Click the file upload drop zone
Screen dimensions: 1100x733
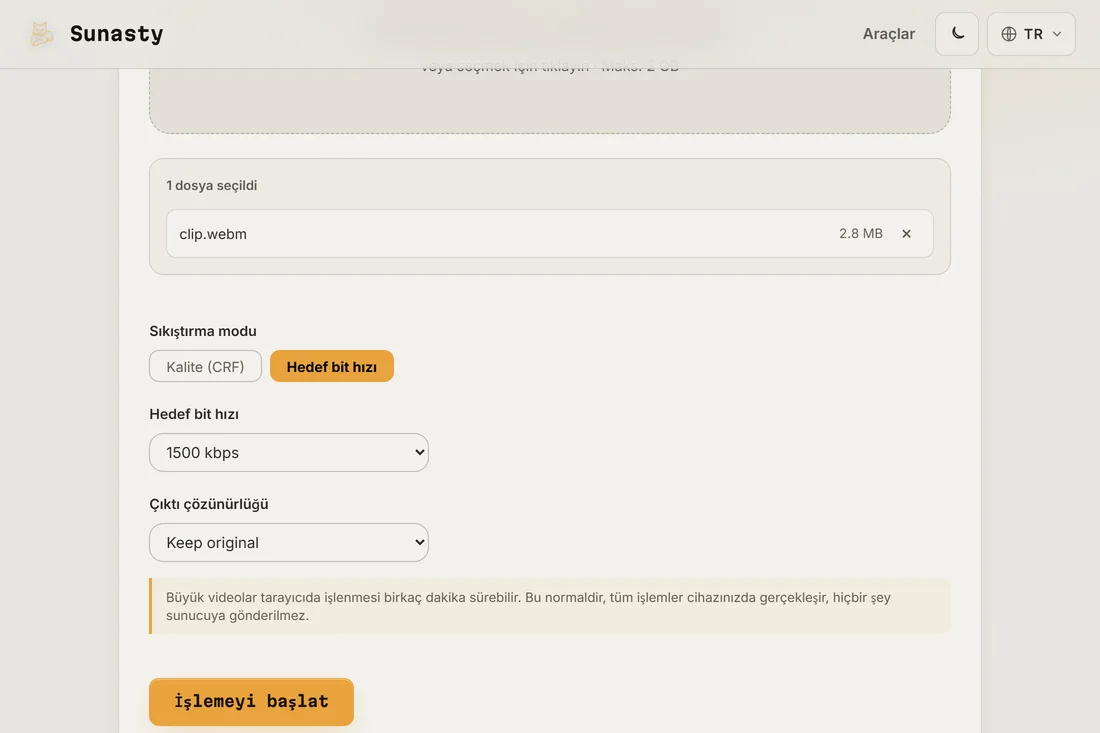point(549,100)
